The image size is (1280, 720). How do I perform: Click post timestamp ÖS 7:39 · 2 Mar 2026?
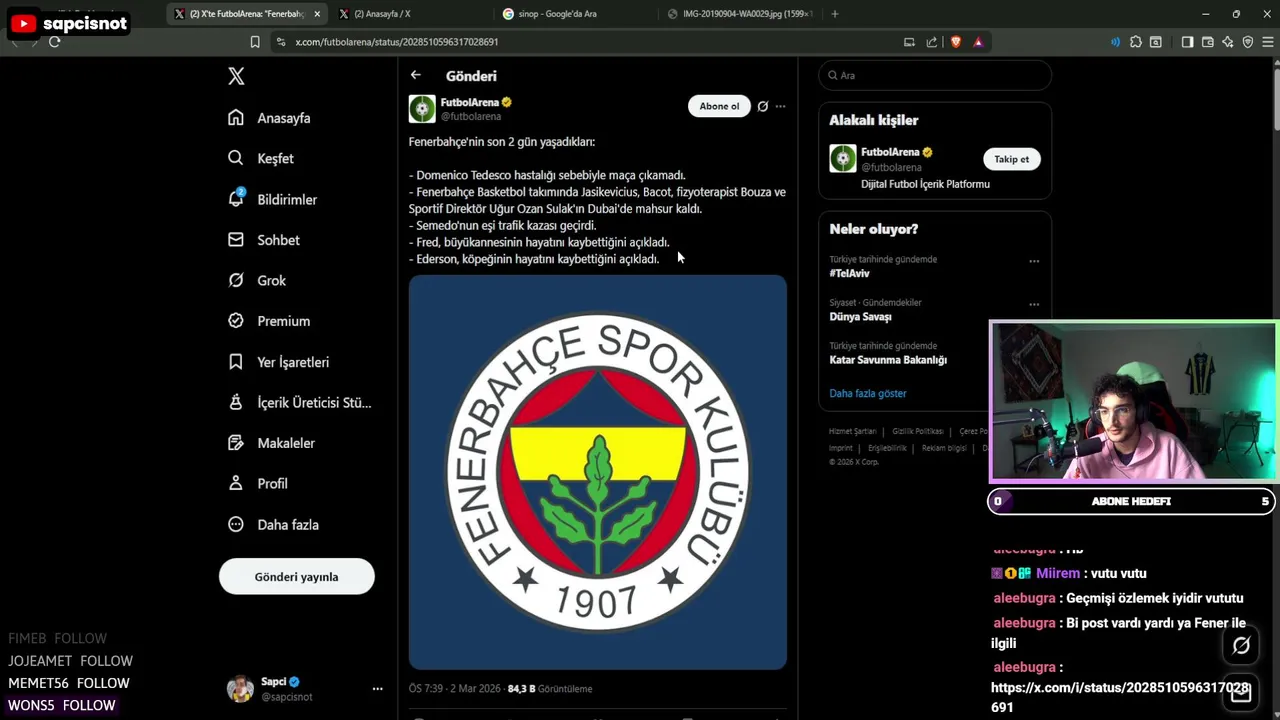[x=455, y=689]
